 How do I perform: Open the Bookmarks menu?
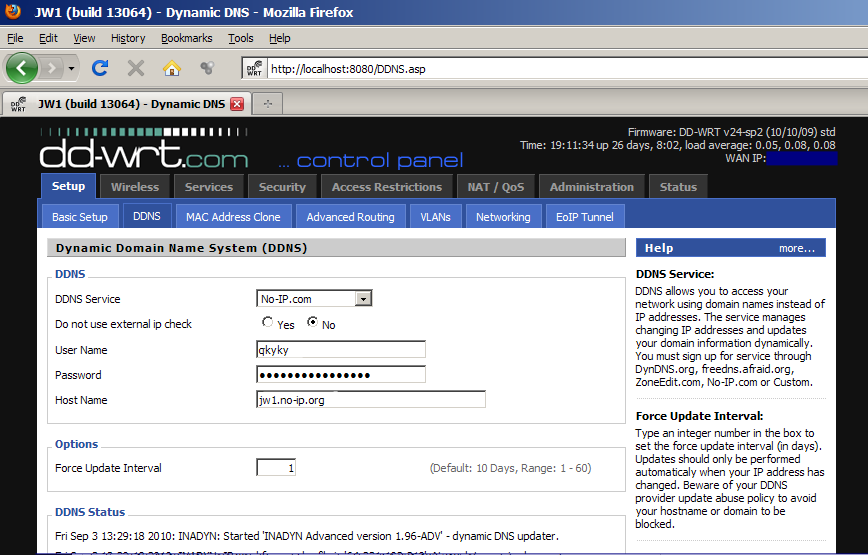click(x=187, y=38)
